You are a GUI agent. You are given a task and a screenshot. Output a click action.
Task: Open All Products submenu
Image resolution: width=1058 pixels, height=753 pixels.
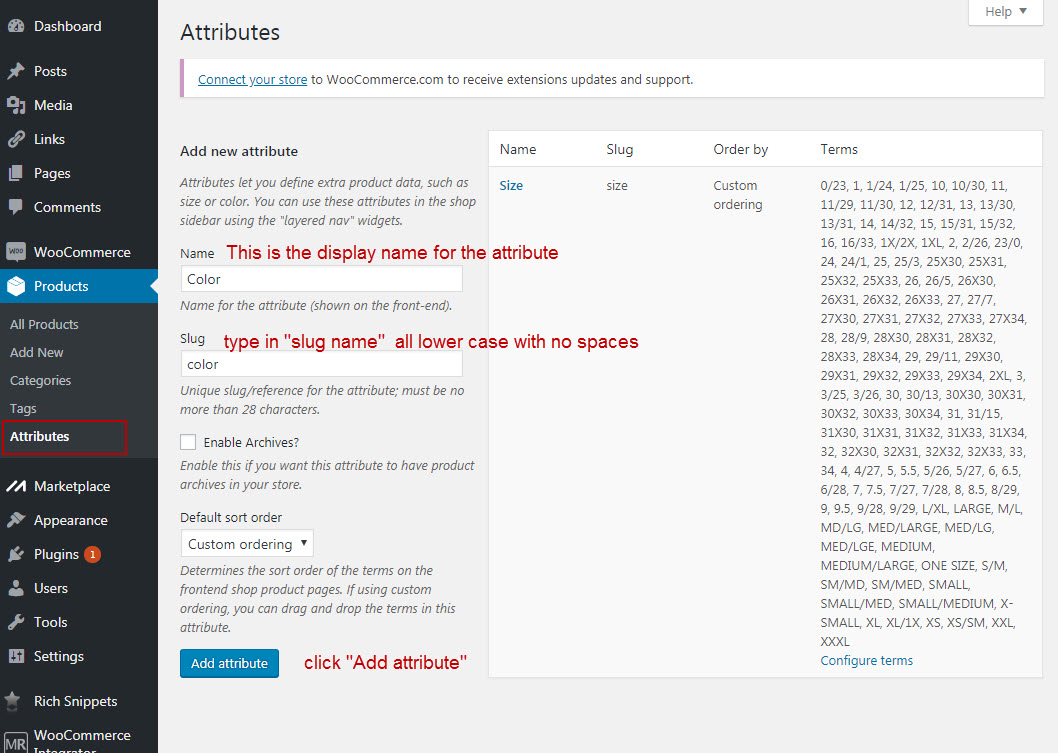[44, 325]
